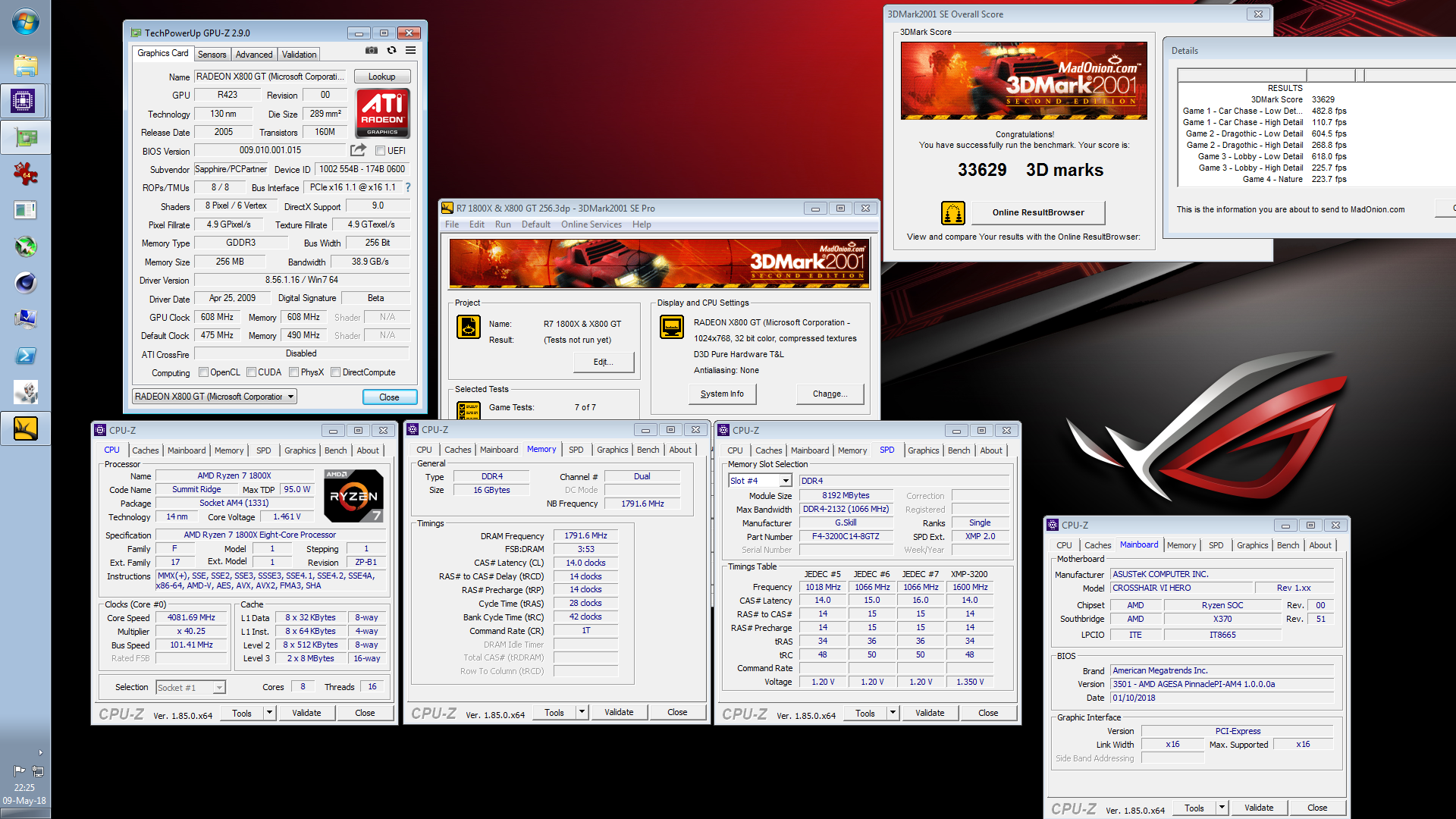Switch to Advanced tab in GPU-Z
This screenshot has height=819, width=1456.
tap(253, 55)
